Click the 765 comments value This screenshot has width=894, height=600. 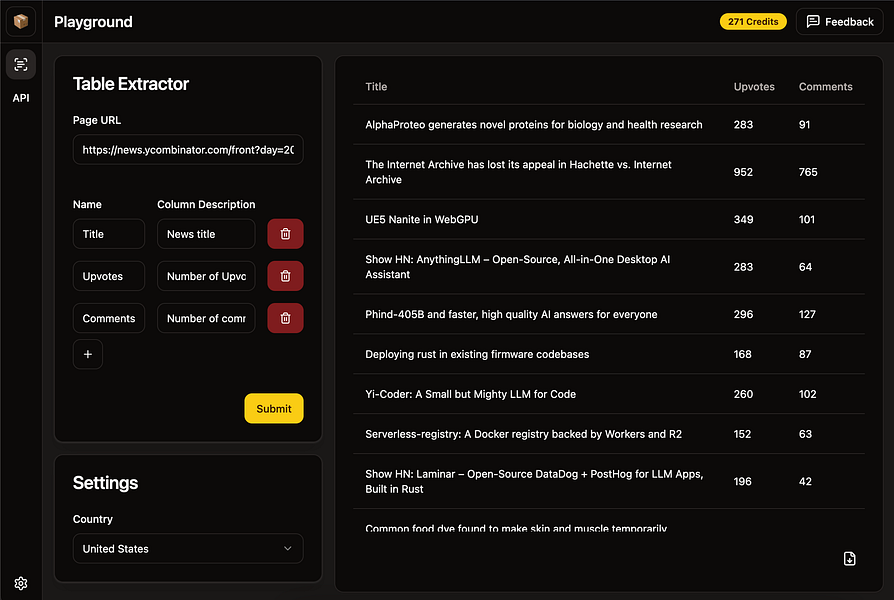[808, 172]
